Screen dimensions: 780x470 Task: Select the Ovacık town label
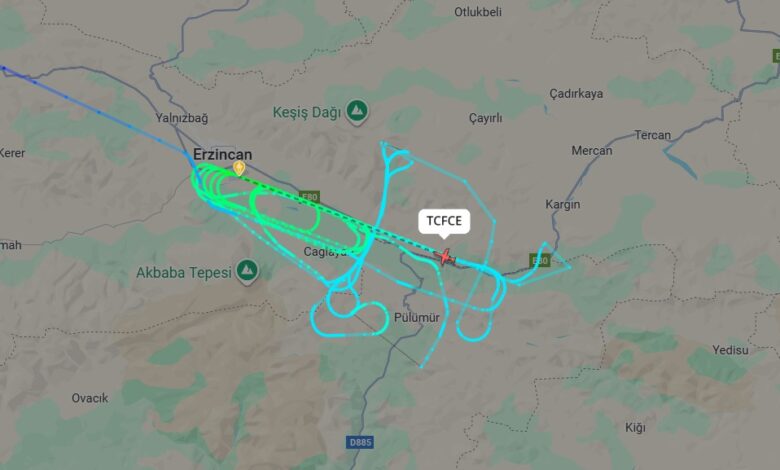pos(90,398)
